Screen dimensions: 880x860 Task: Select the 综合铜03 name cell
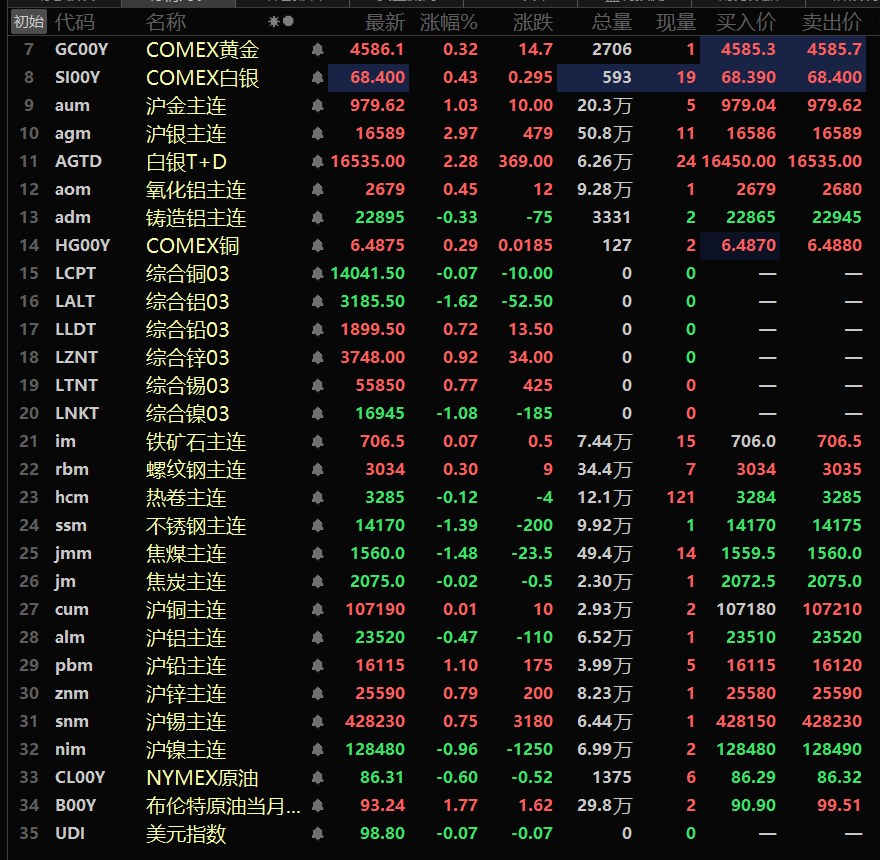[187, 274]
